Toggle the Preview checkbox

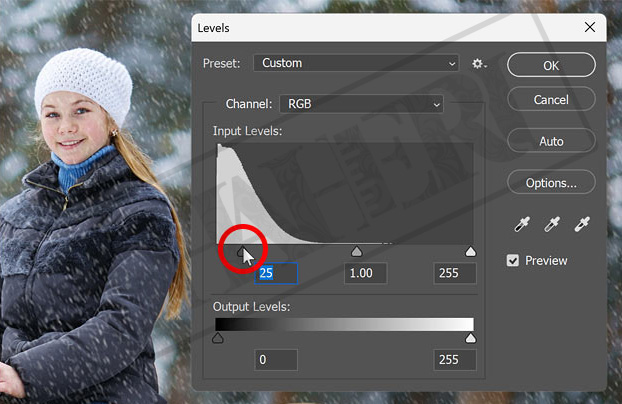tap(514, 261)
